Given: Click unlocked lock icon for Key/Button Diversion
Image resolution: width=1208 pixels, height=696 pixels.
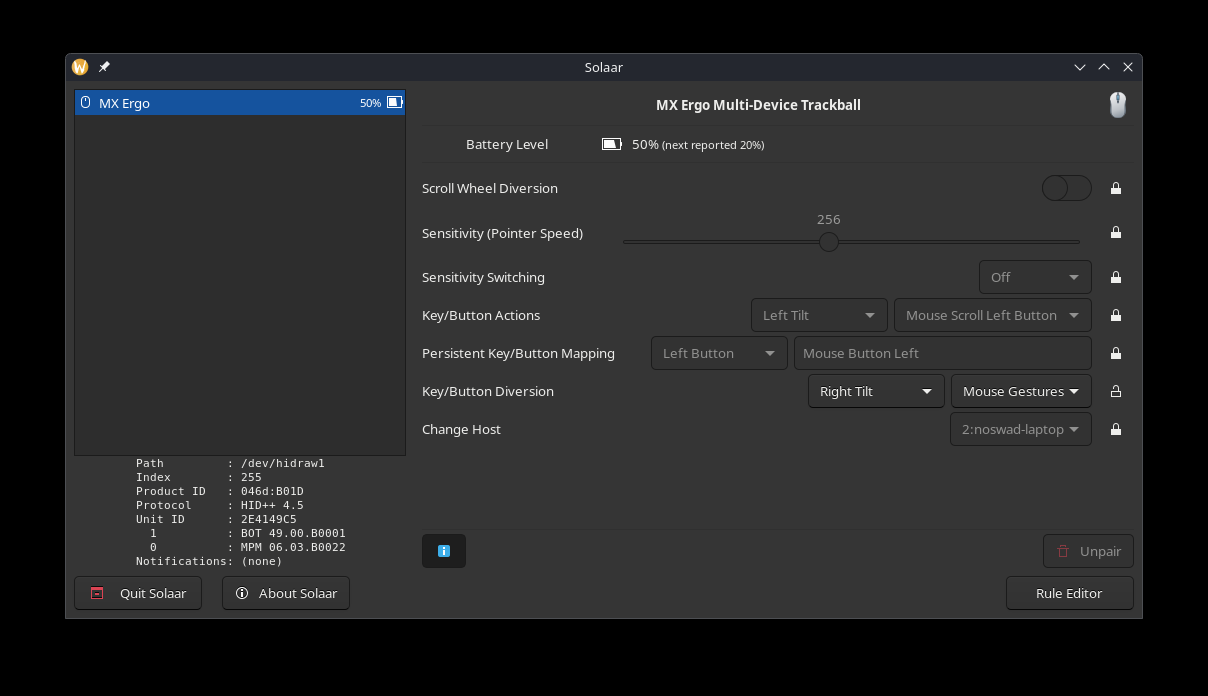Looking at the screenshot, I should pos(1116,391).
